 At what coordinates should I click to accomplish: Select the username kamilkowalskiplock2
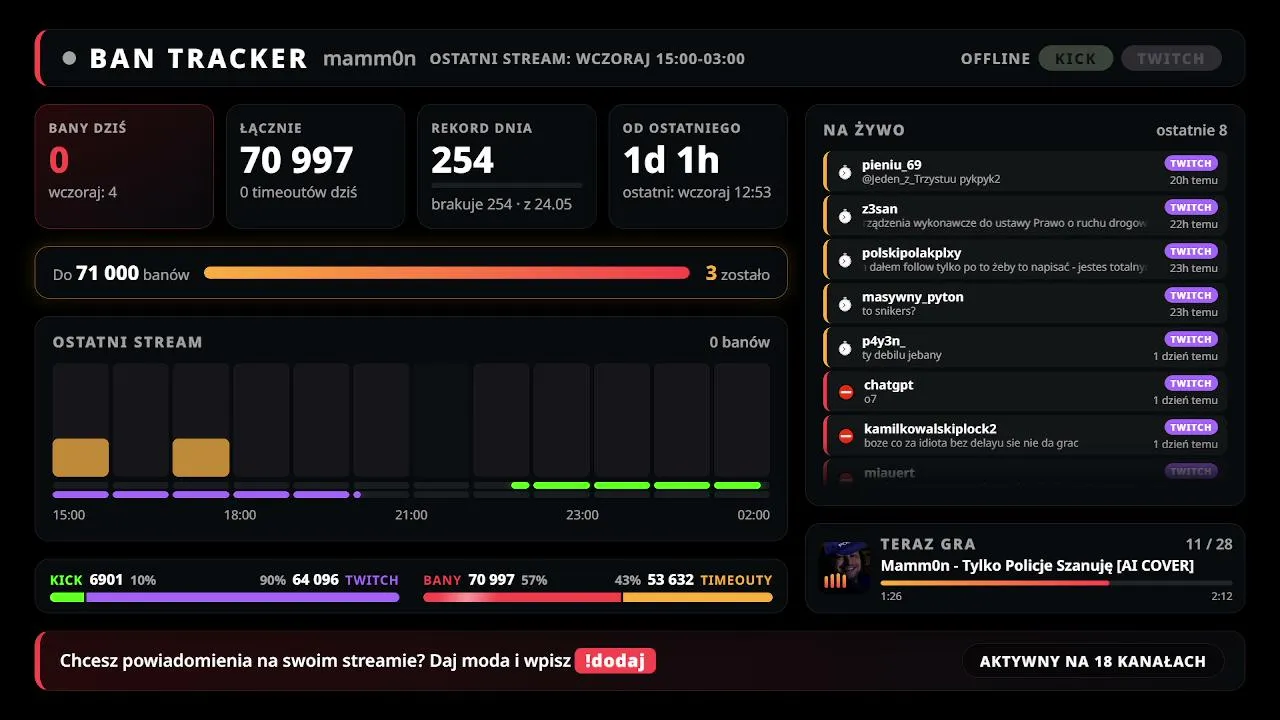[x=930, y=429]
